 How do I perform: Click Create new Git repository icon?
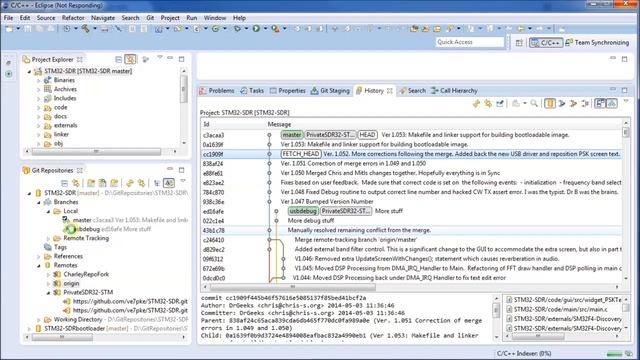coord(114,183)
